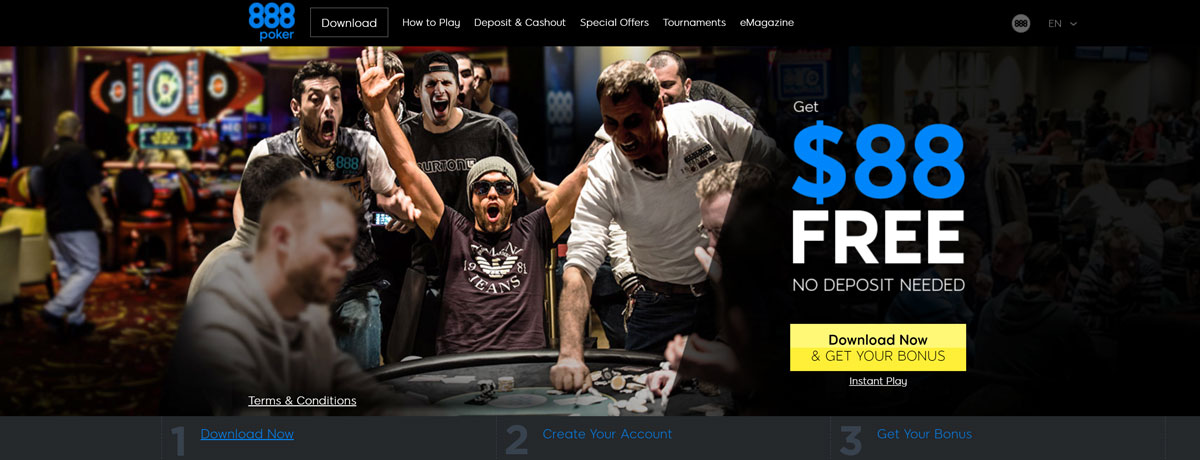Select the Get Your Bonus step
Screen dimensions: 1200x460
point(924,434)
